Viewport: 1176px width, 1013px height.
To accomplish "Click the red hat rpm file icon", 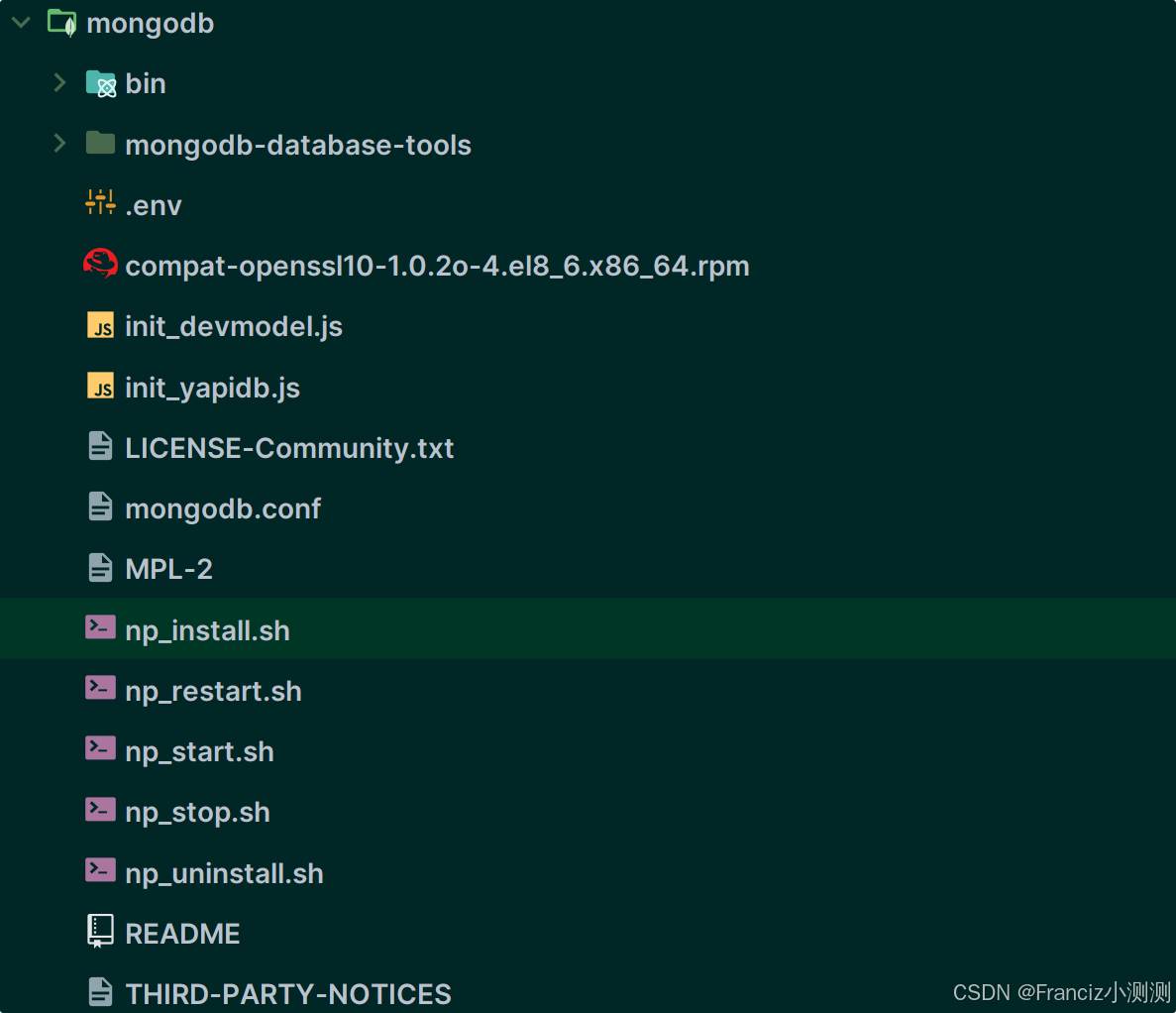I will coord(100,264).
